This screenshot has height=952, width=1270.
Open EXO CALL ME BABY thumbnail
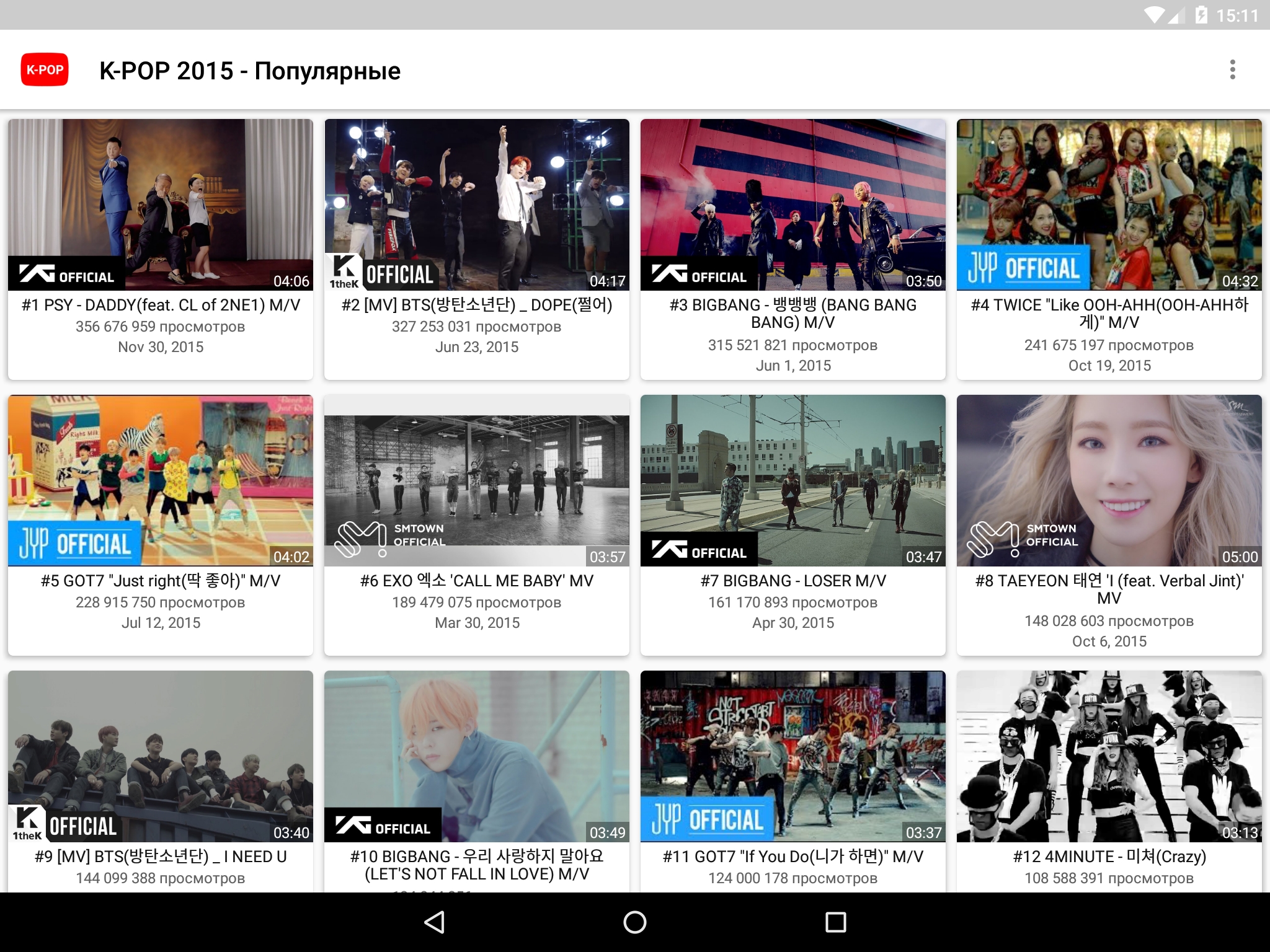coord(477,480)
